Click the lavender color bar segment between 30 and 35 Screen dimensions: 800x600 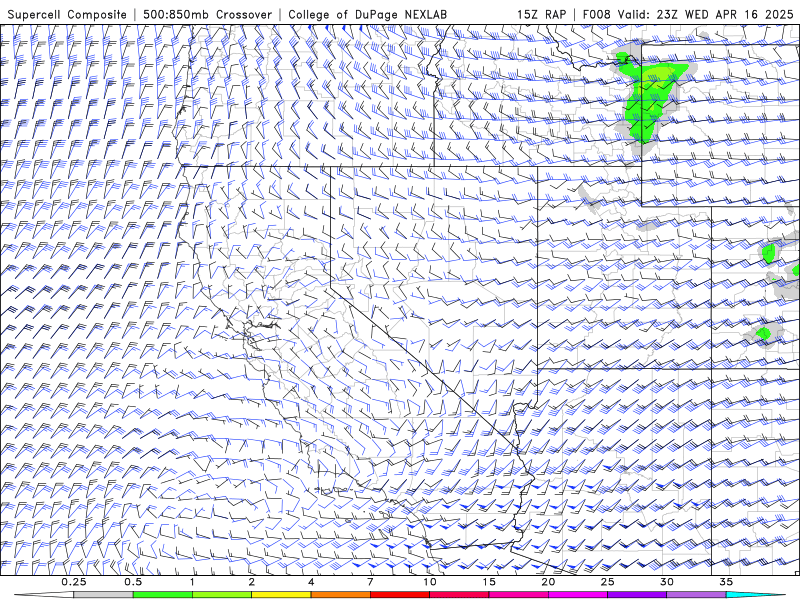[696, 595]
